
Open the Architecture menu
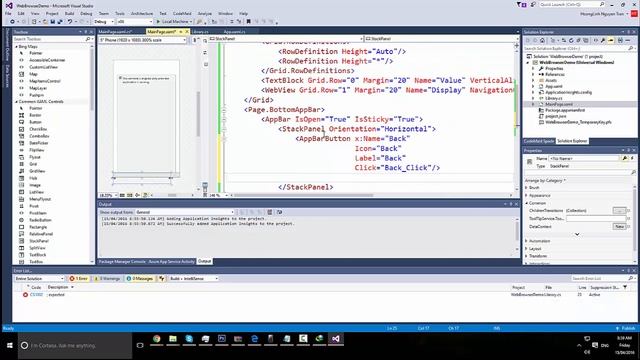click(142, 13)
